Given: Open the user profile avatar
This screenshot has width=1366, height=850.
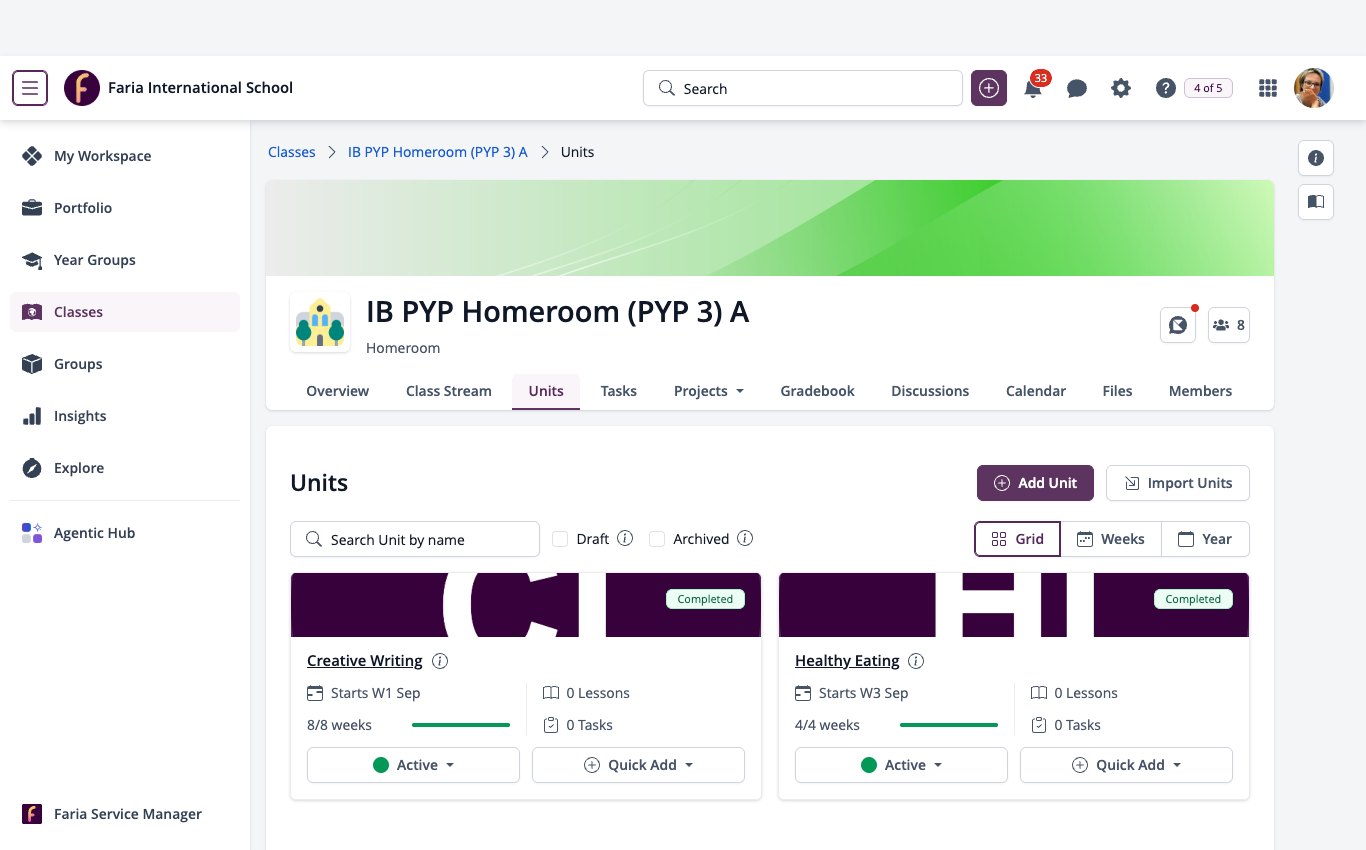Looking at the screenshot, I should point(1313,88).
